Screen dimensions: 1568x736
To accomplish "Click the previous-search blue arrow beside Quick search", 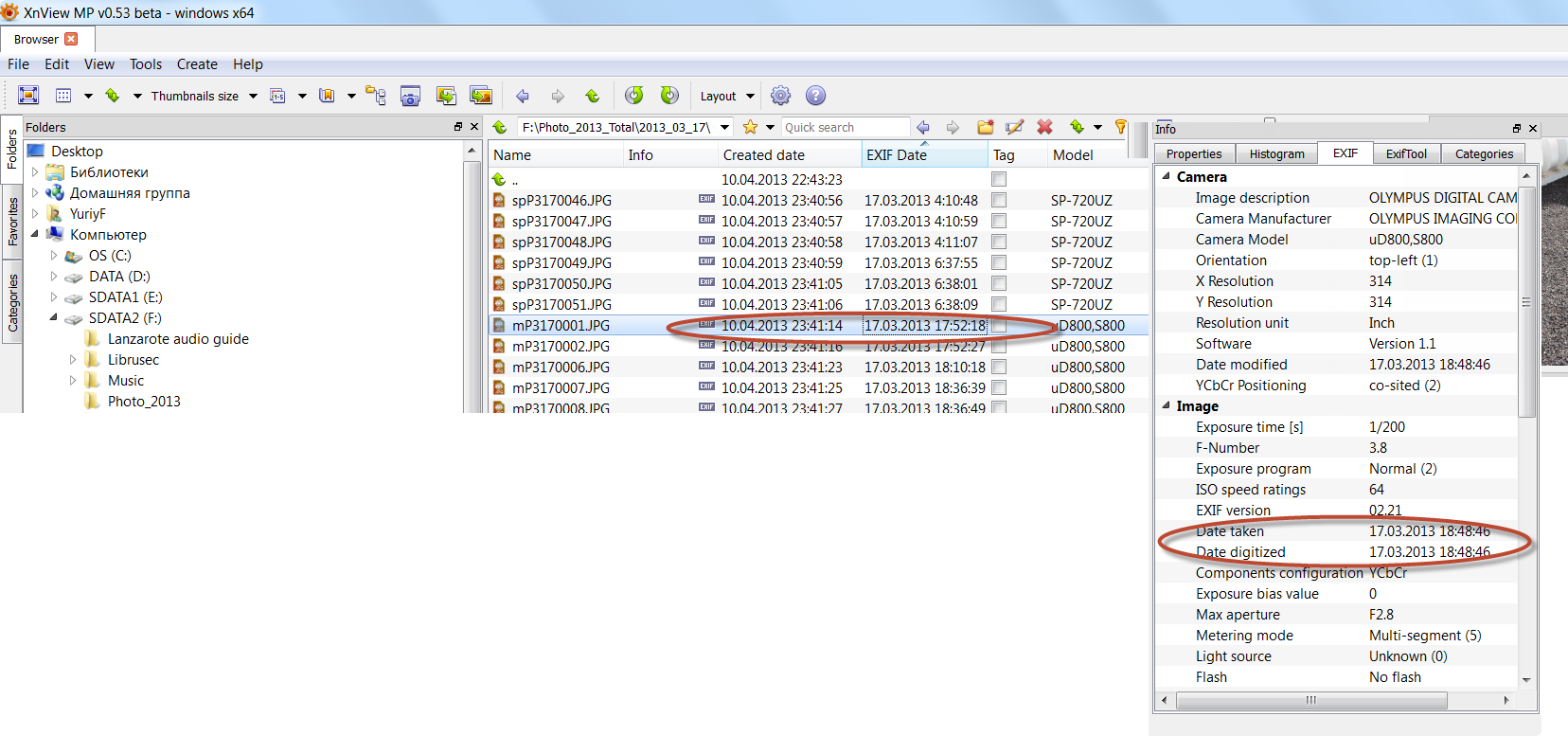I will [923, 127].
